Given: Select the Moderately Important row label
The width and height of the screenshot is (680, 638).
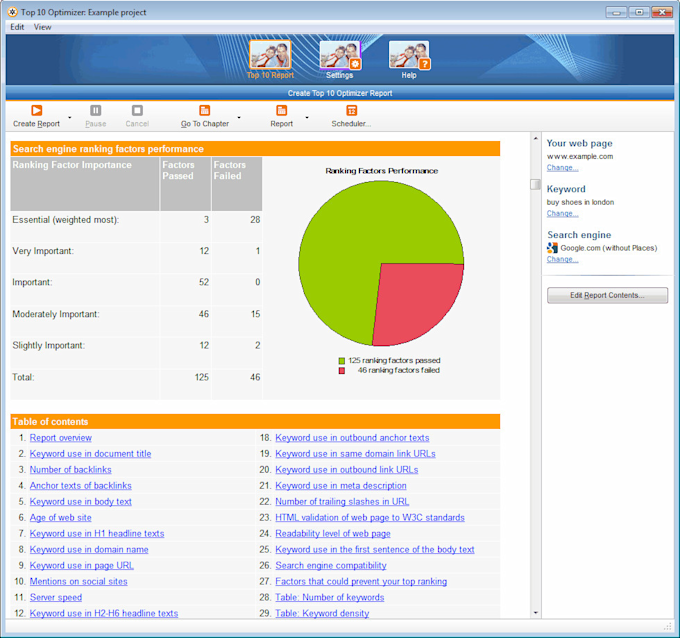Looking at the screenshot, I should click(56, 314).
